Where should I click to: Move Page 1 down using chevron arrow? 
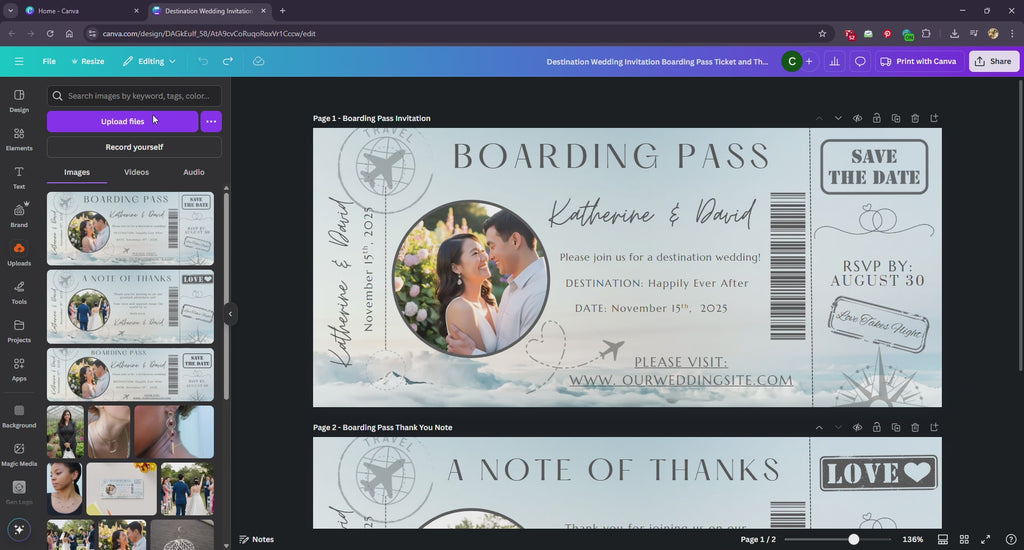click(x=838, y=118)
